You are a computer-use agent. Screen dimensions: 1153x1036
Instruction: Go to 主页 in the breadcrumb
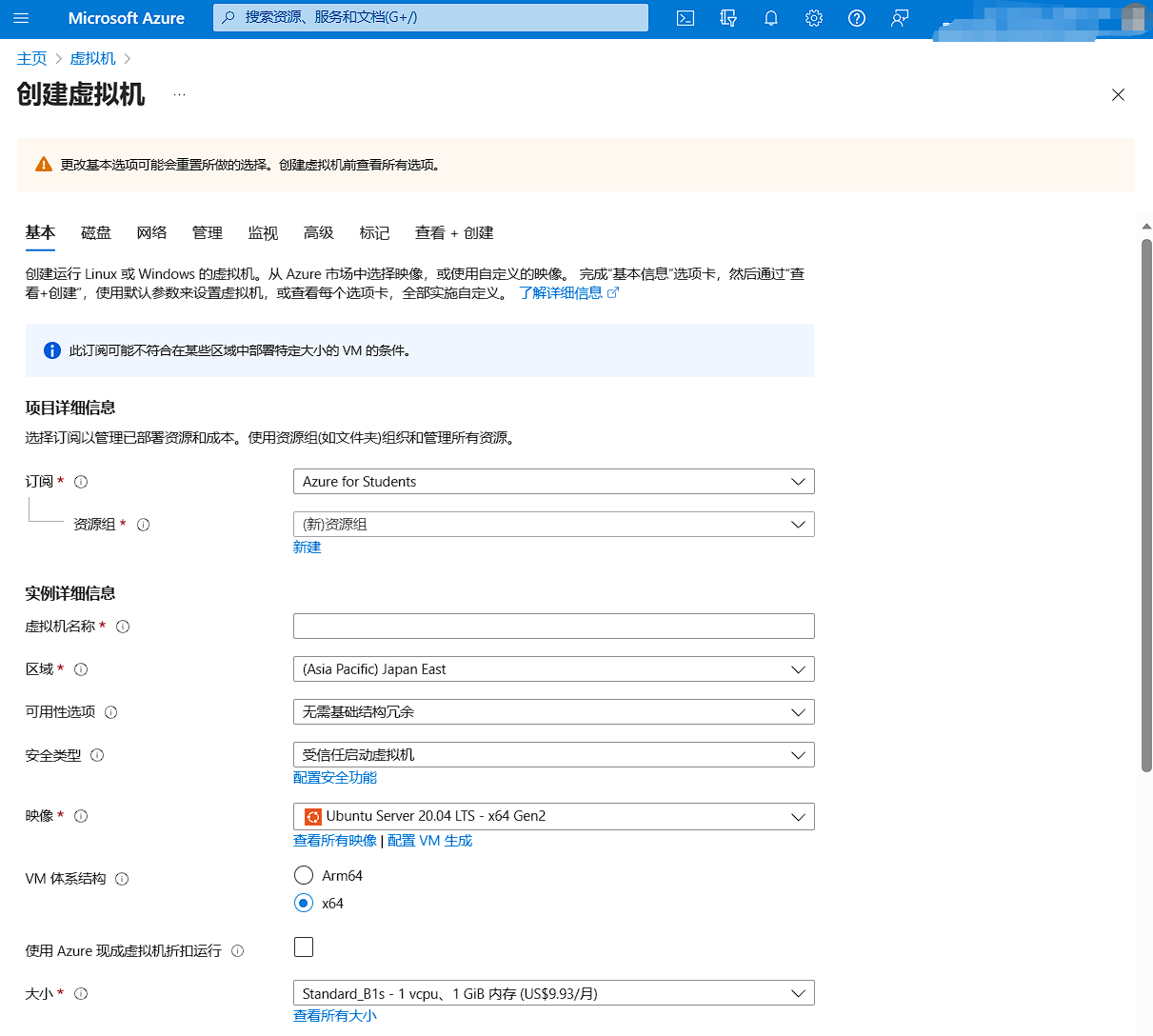tap(31, 58)
